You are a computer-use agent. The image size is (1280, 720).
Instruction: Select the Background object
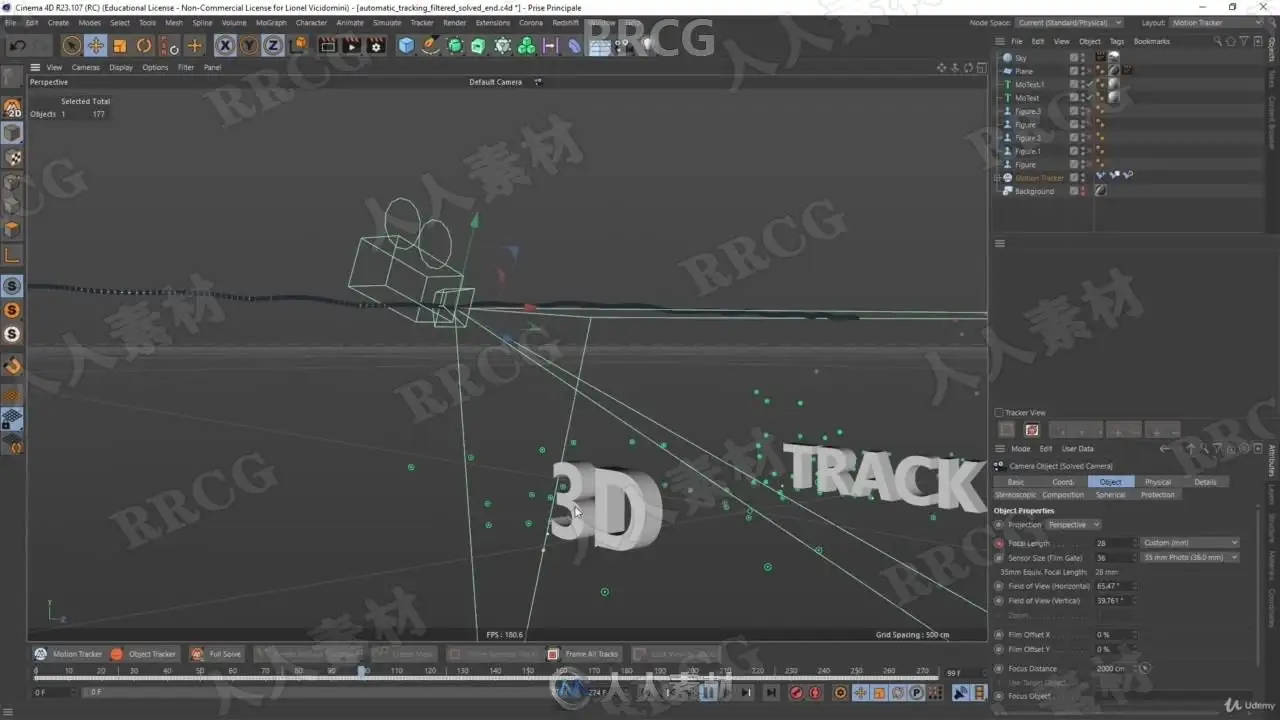click(1034, 191)
